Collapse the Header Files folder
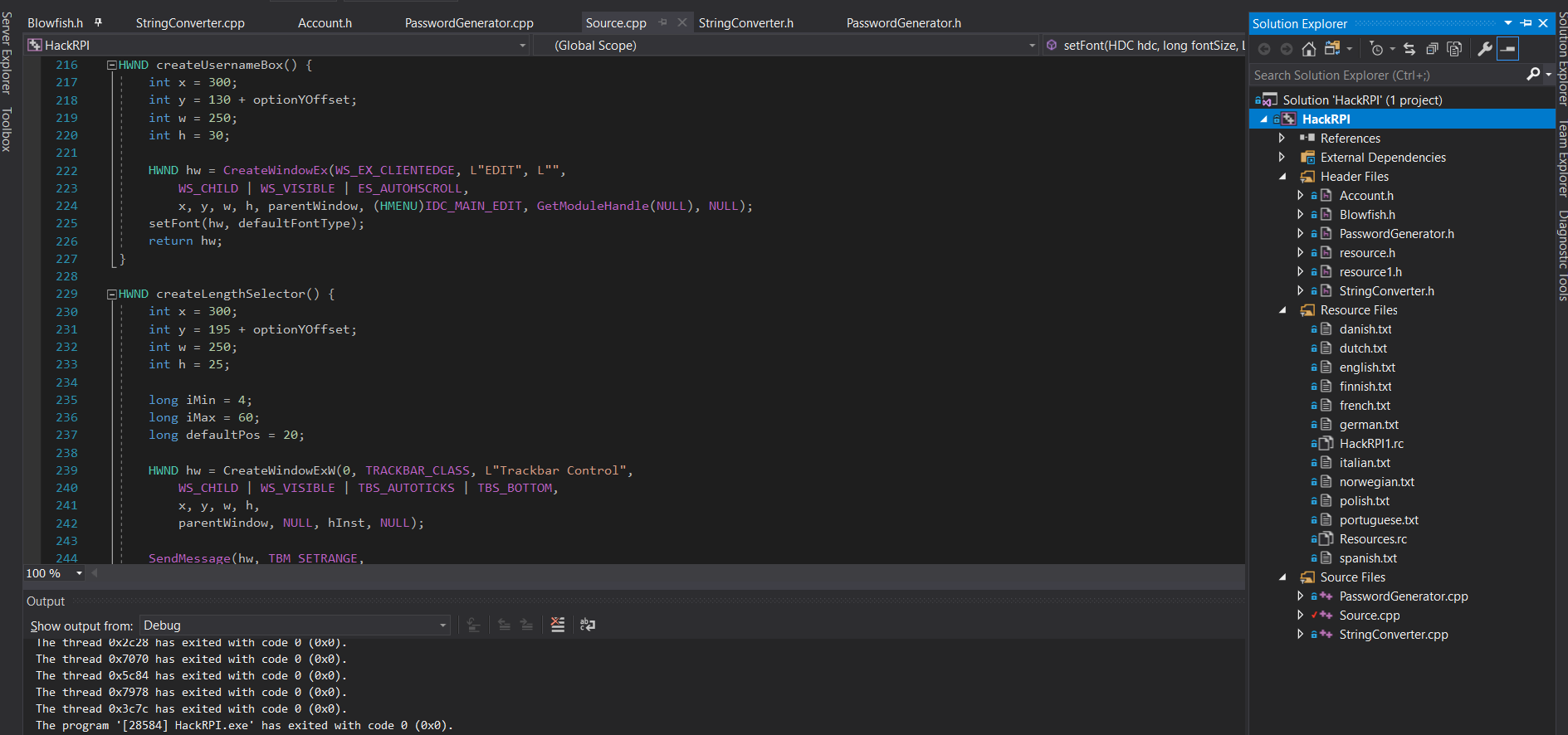Screen dimensions: 1568x735 pyautogui.click(x=1282, y=177)
